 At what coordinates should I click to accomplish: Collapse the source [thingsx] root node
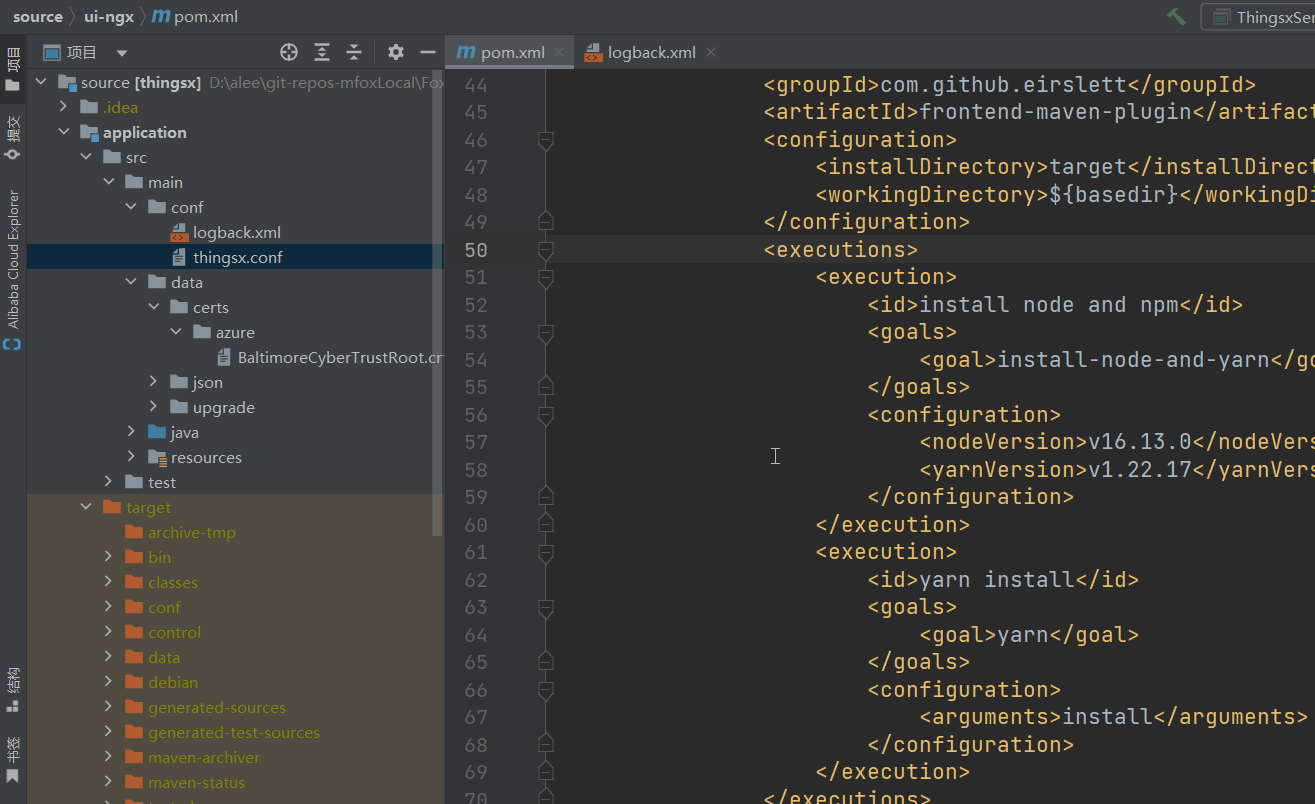[x=42, y=82]
